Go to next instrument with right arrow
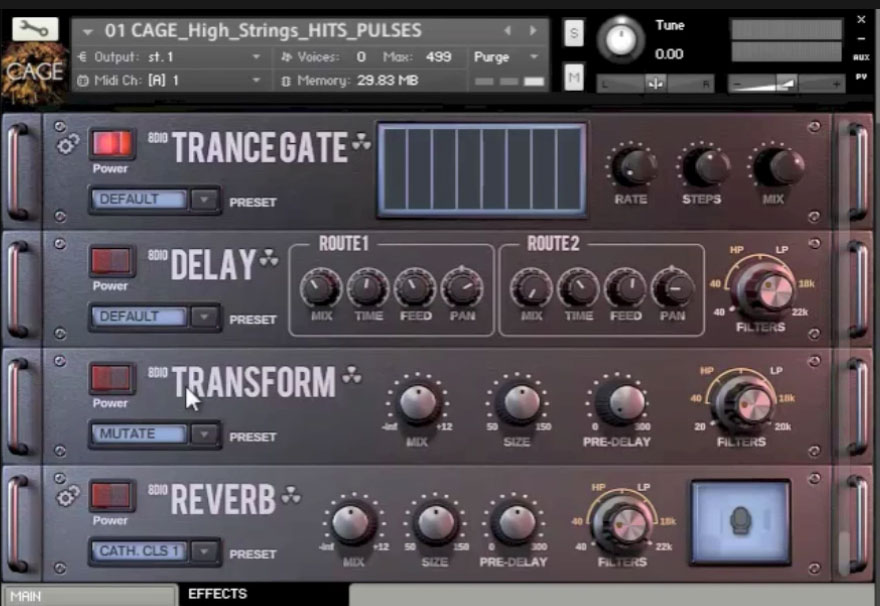The width and height of the screenshot is (880, 606). [x=533, y=30]
